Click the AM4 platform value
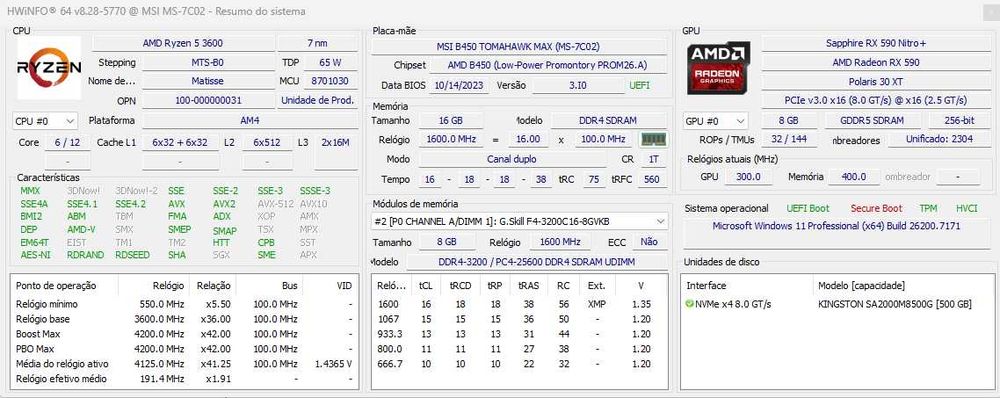The width and height of the screenshot is (1000, 398). (x=249, y=121)
